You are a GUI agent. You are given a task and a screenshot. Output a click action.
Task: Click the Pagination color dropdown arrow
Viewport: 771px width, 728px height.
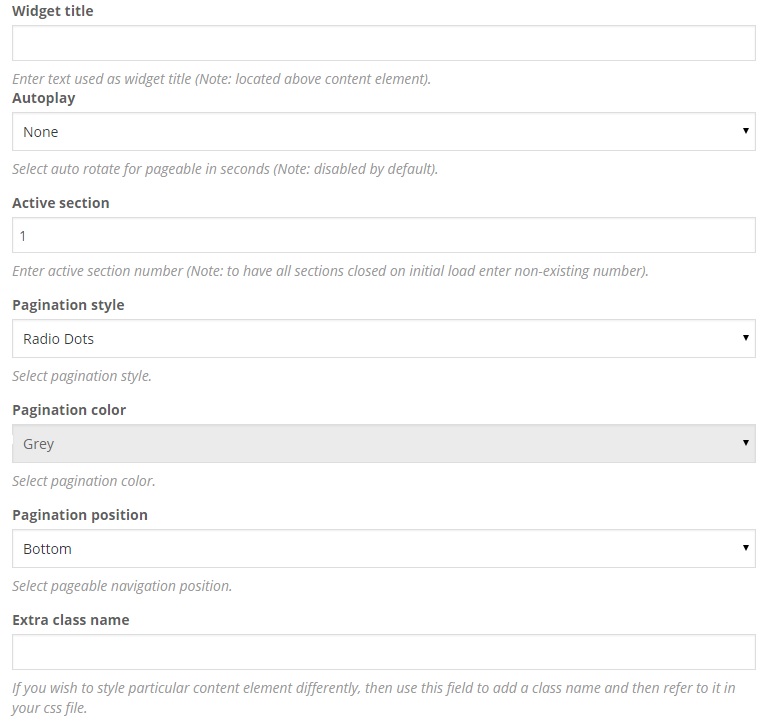tap(746, 444)
